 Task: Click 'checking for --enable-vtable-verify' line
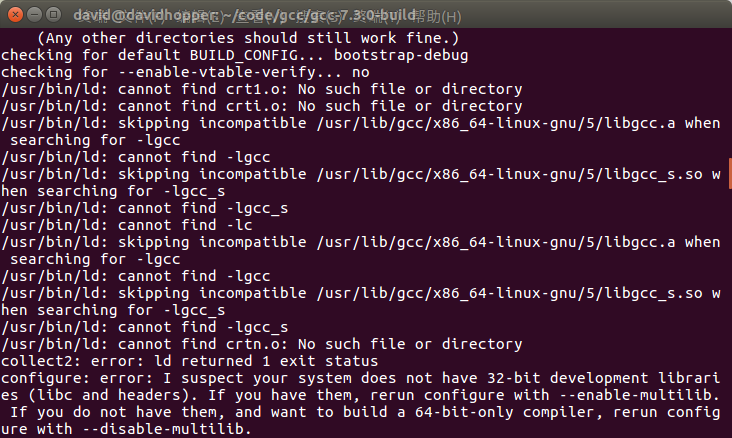coord(185,72)
